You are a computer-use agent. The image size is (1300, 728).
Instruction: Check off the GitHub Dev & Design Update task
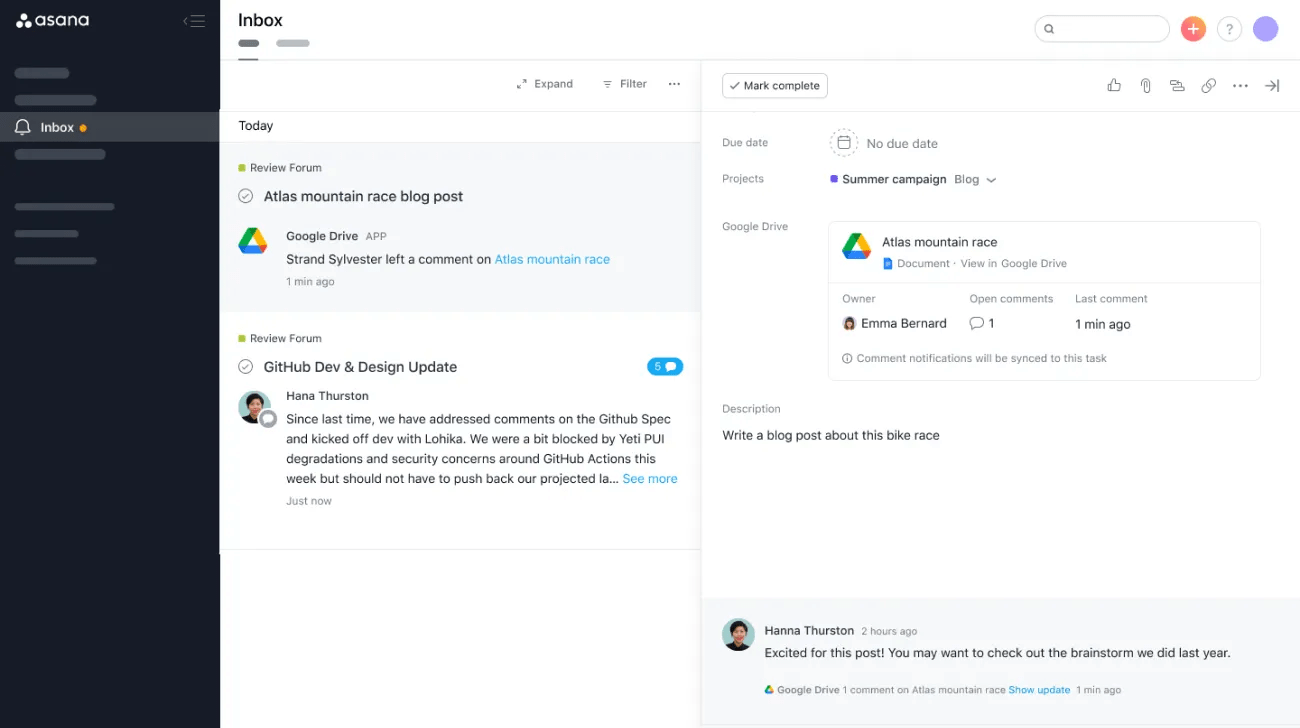tap(245, 367)
